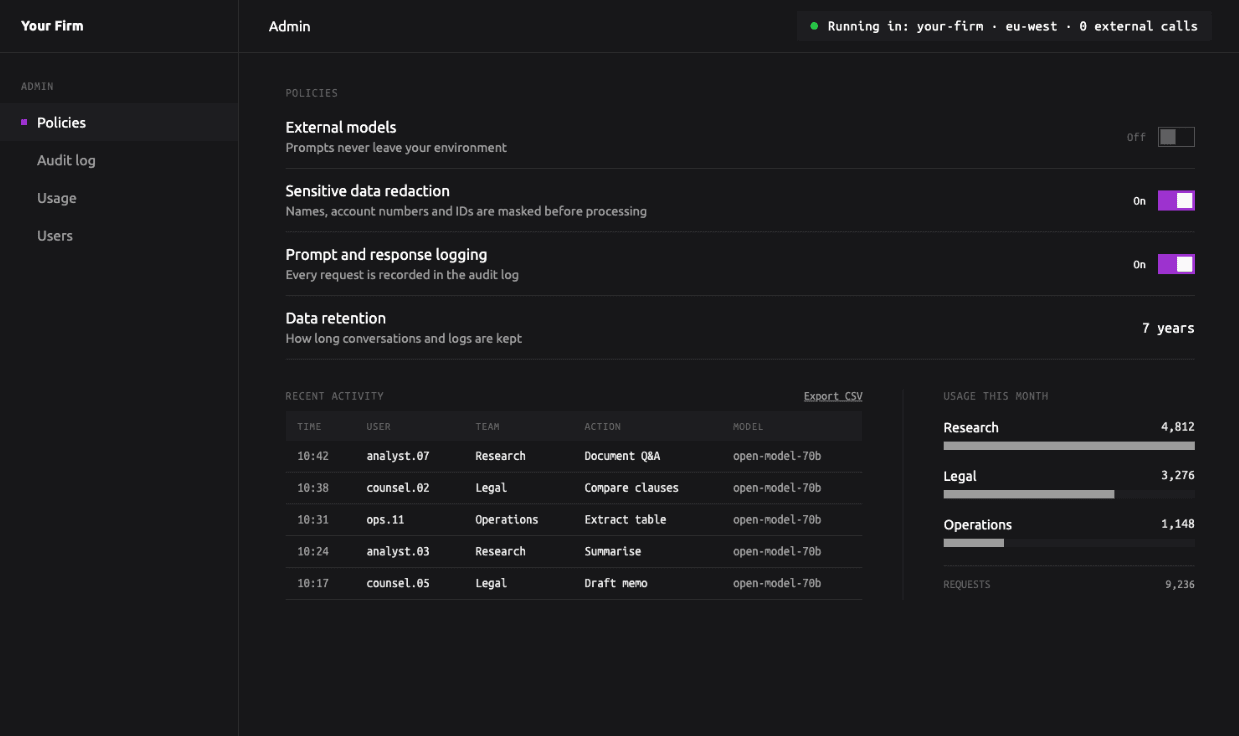
Task: Export recent activity as CSV
Action: [x=833, y=396]
